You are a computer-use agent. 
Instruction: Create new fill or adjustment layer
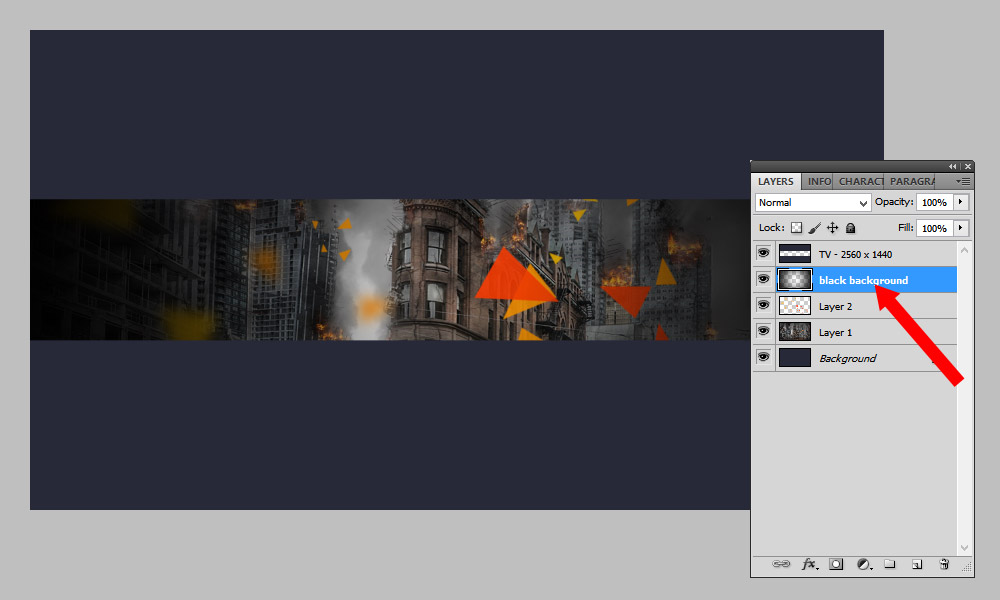pos(864,564)
